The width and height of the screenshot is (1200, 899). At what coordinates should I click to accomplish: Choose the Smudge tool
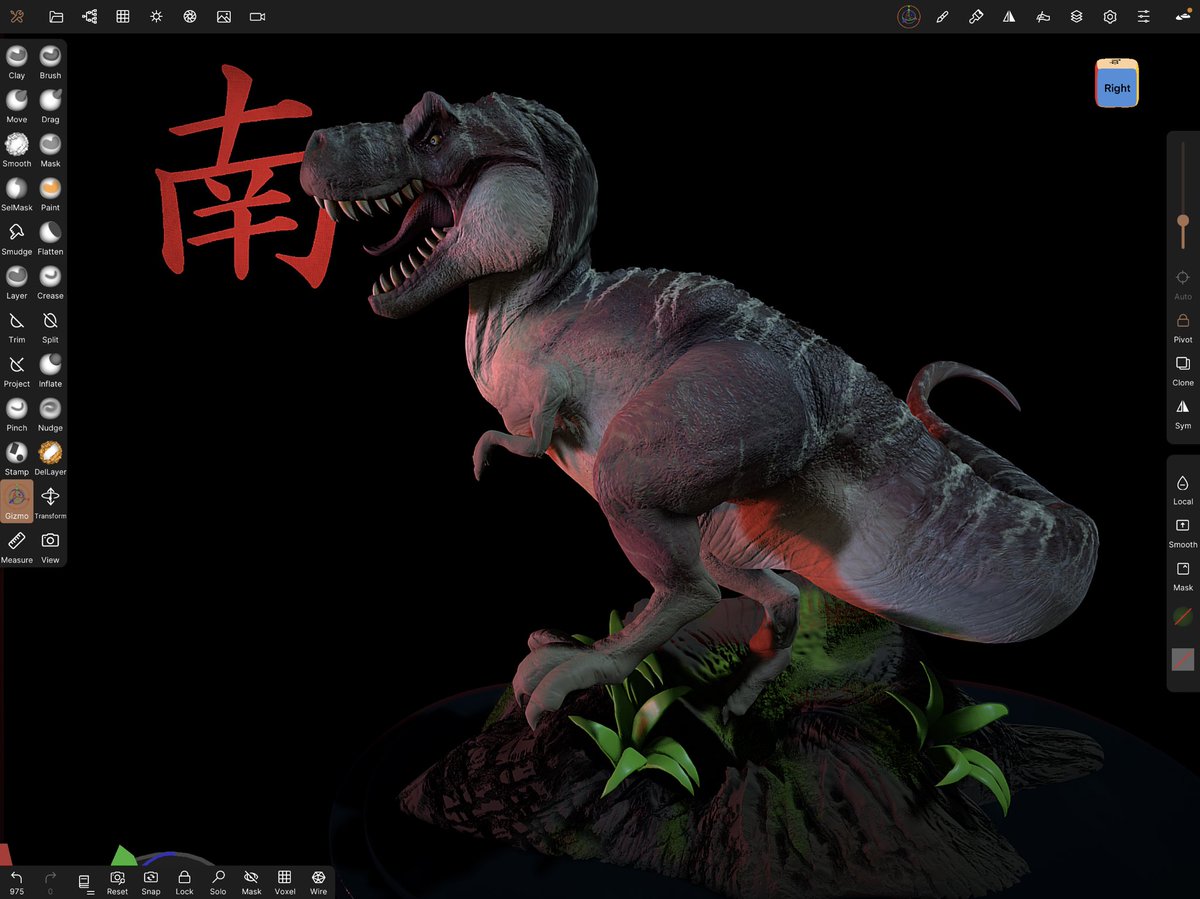pos(17,237)
